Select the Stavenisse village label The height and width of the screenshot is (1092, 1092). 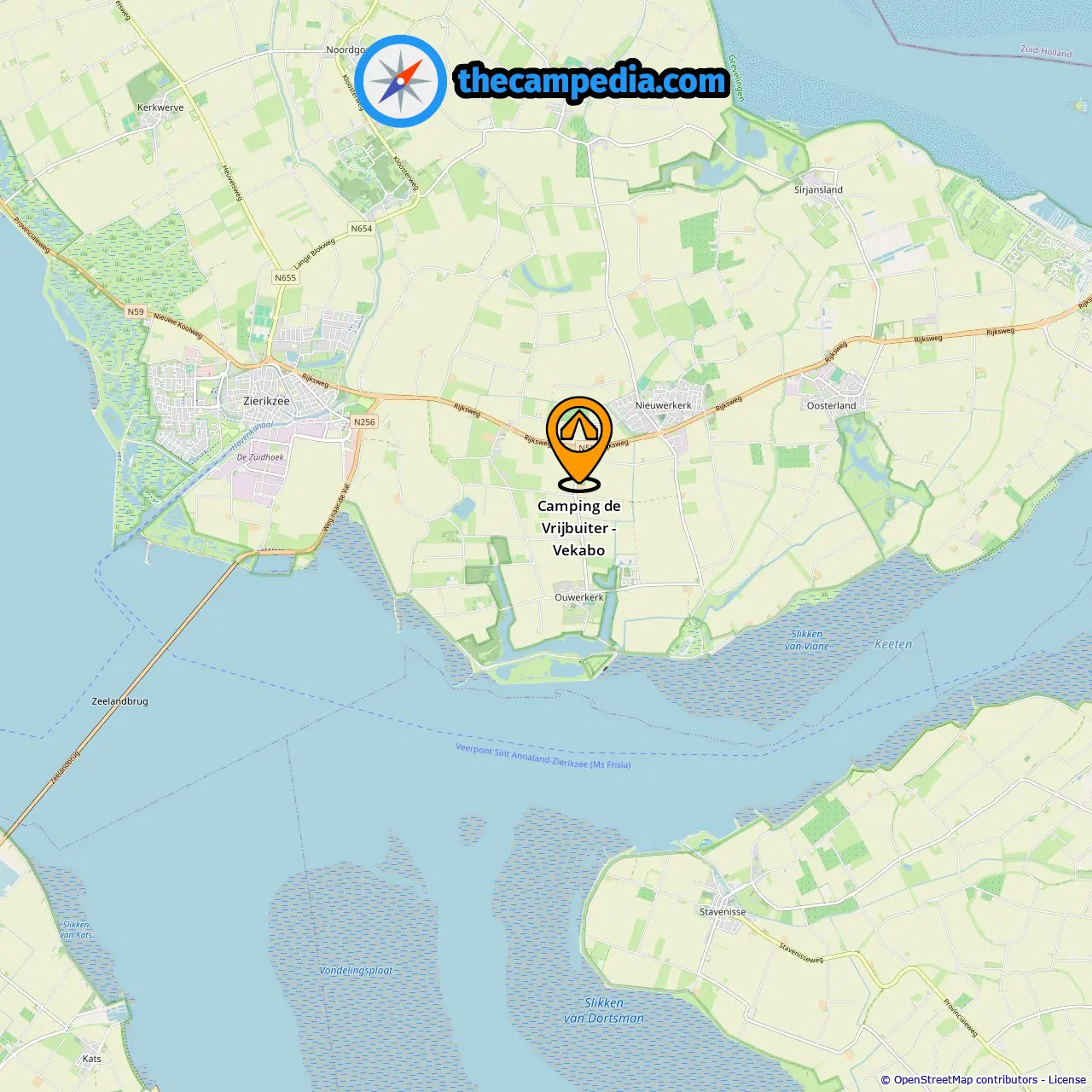(723, 912)
